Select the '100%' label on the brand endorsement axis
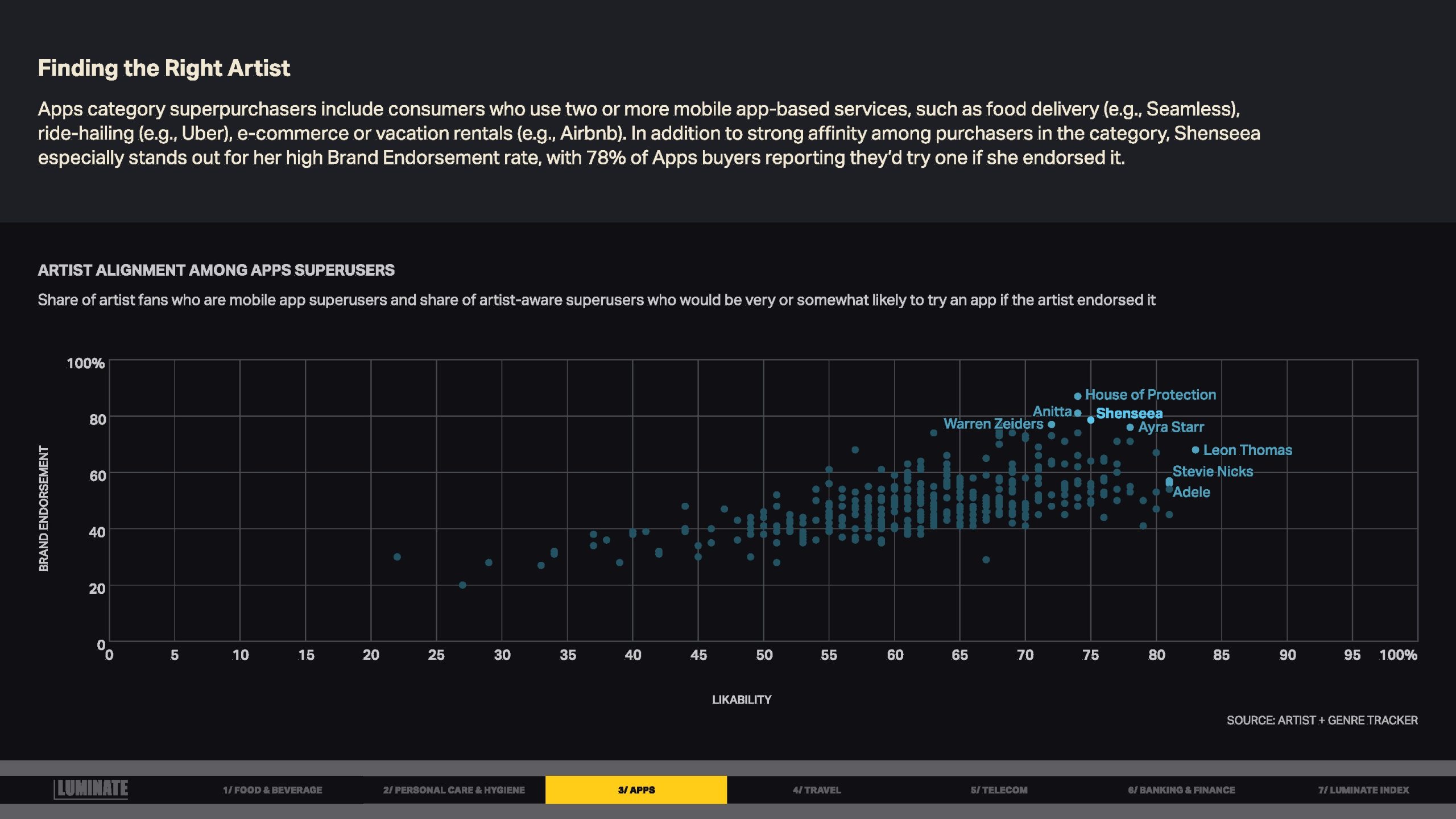 point(85,363)
